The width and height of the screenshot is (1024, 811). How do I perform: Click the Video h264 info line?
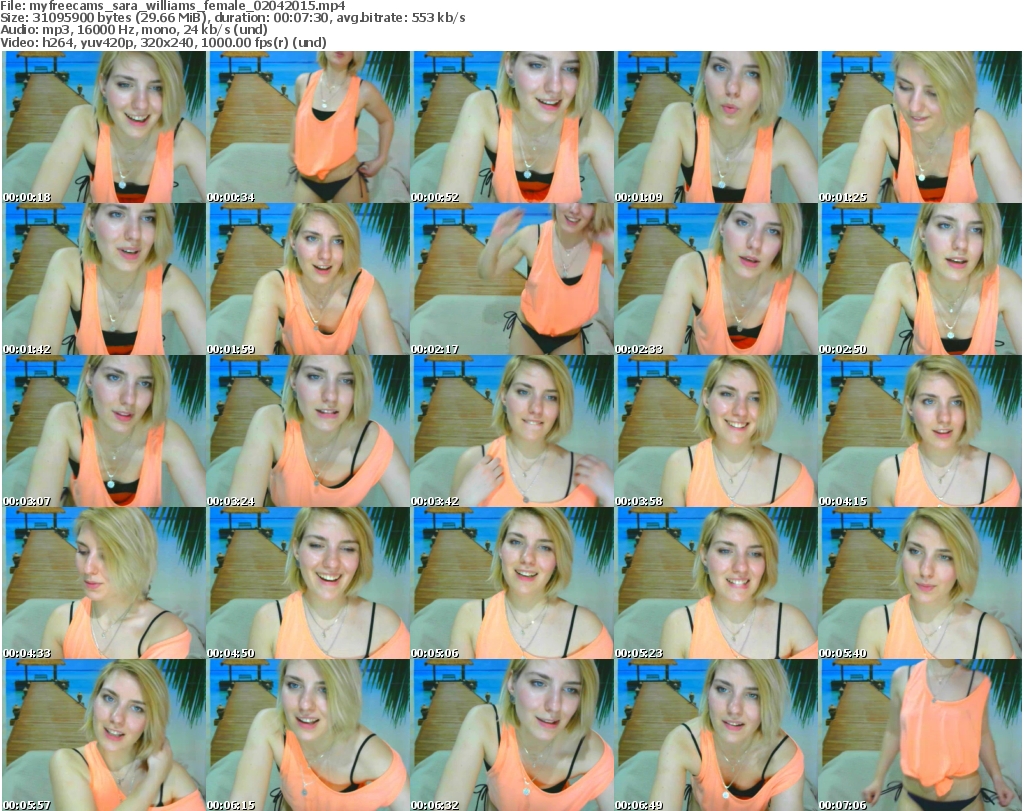pyautogui.click(x=163, y=42)
